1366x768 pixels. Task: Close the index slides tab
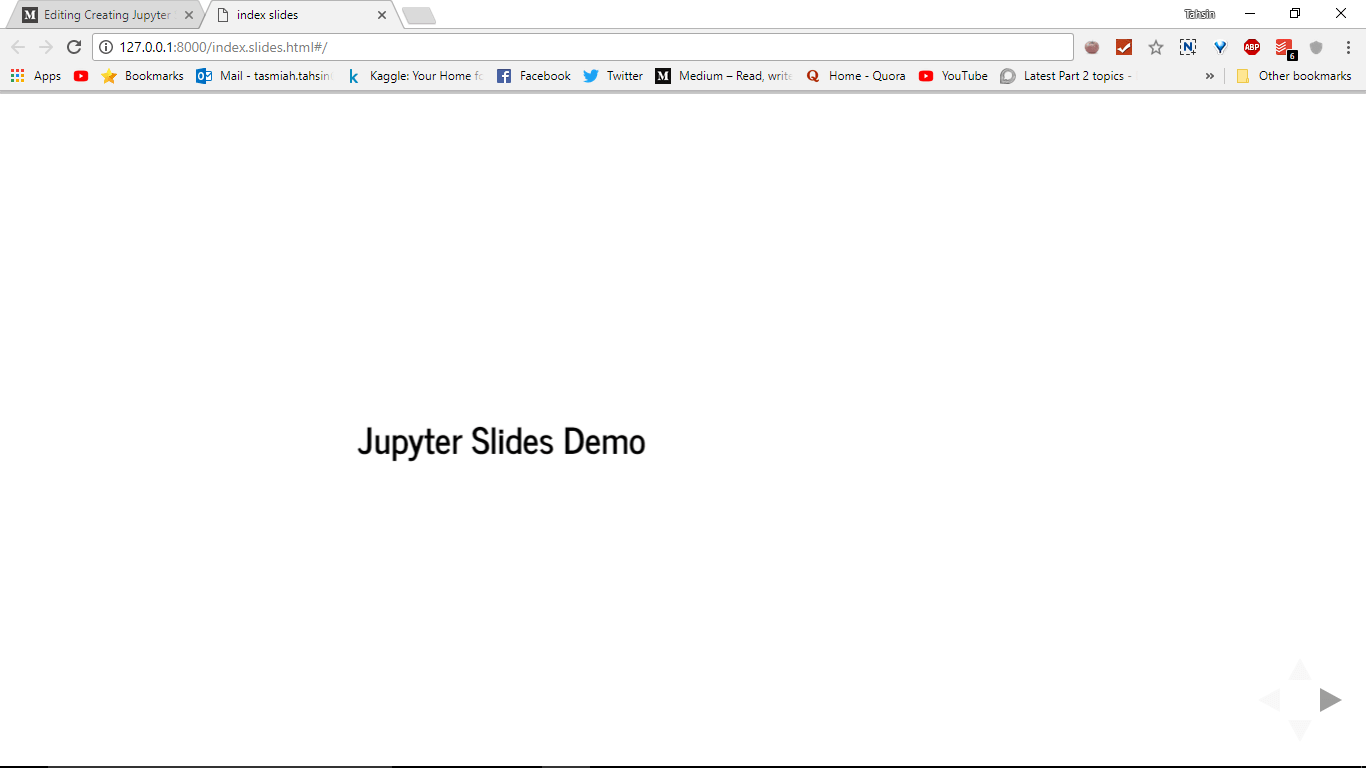click(382, 15)
